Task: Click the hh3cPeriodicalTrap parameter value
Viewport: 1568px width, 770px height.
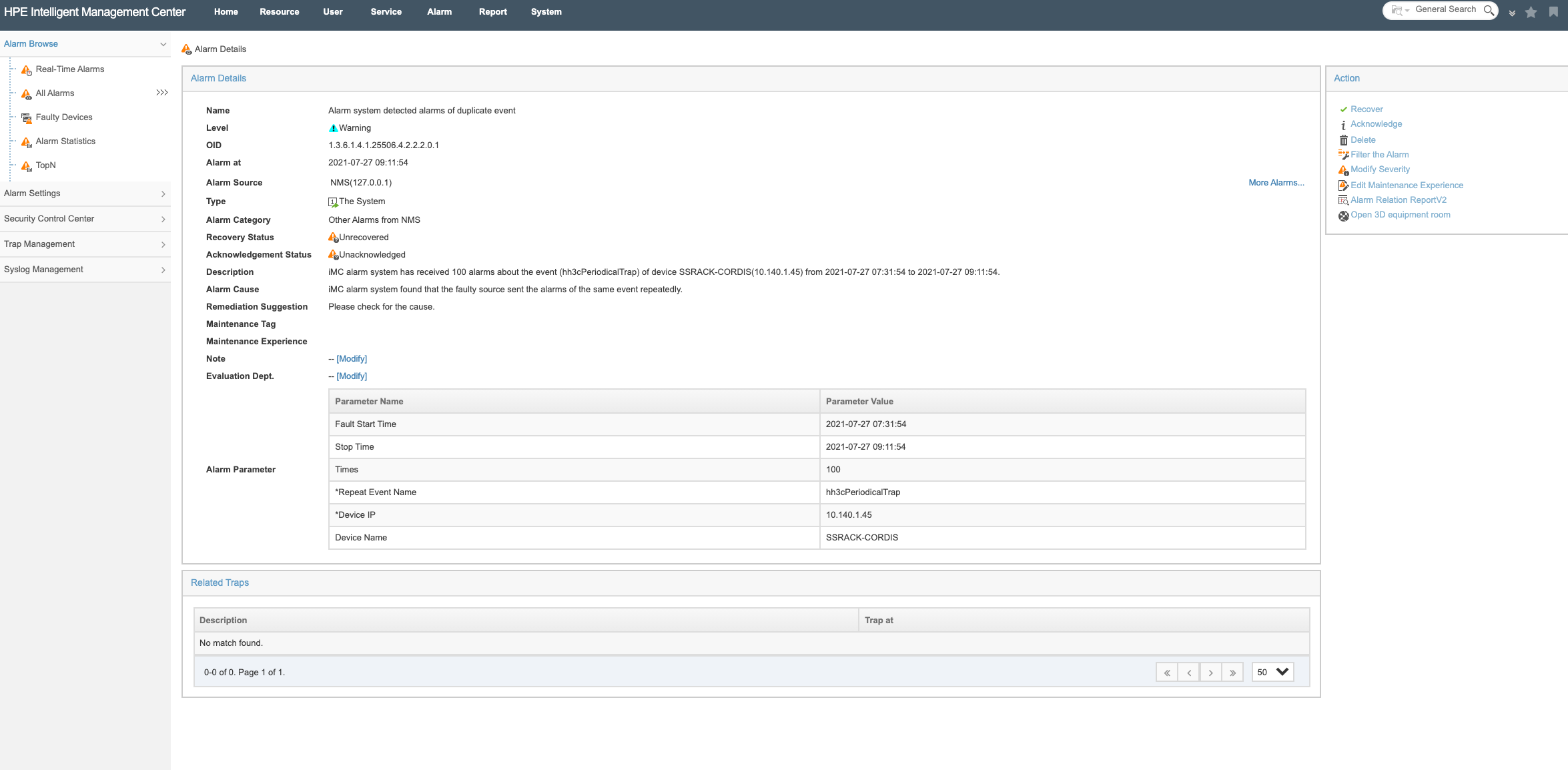Action: coord(863,492)
